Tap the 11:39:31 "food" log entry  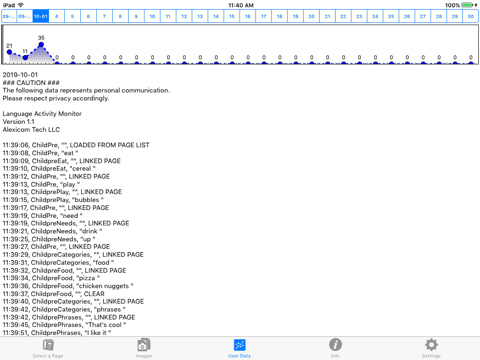[58, 262]
